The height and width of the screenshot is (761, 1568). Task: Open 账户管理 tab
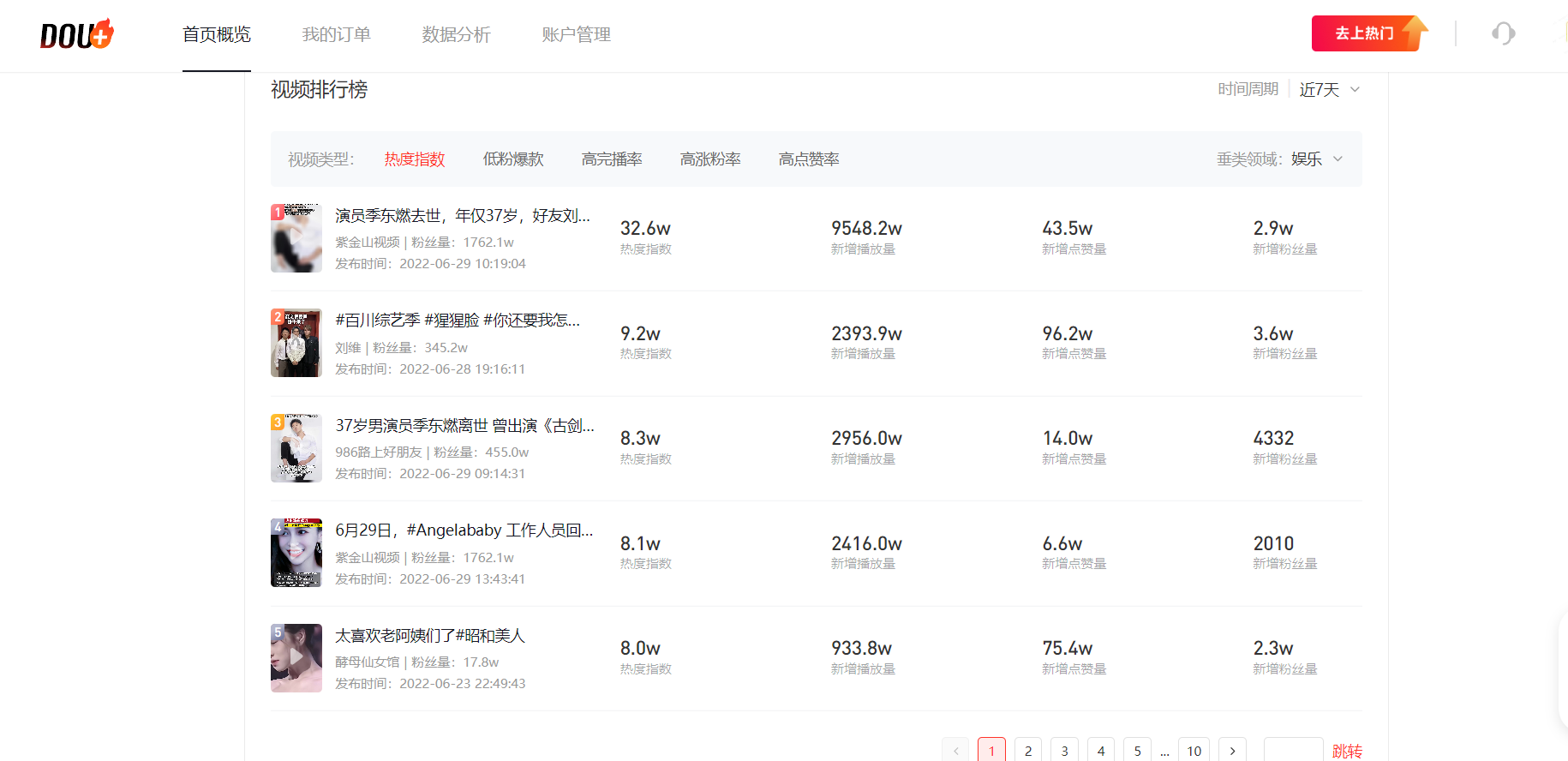(577, 34)
